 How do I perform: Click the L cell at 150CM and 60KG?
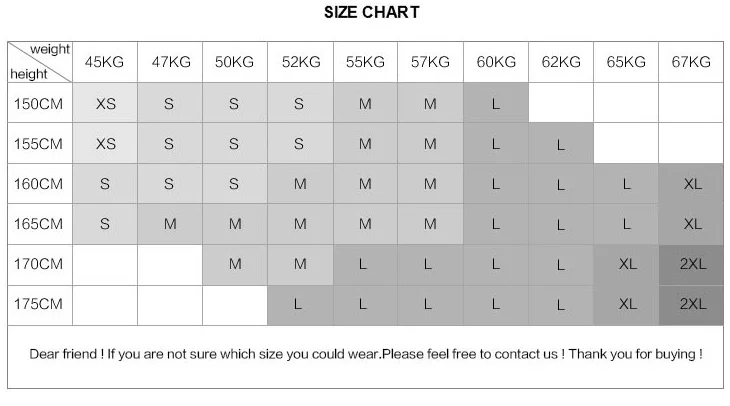(x=496, y=103)
